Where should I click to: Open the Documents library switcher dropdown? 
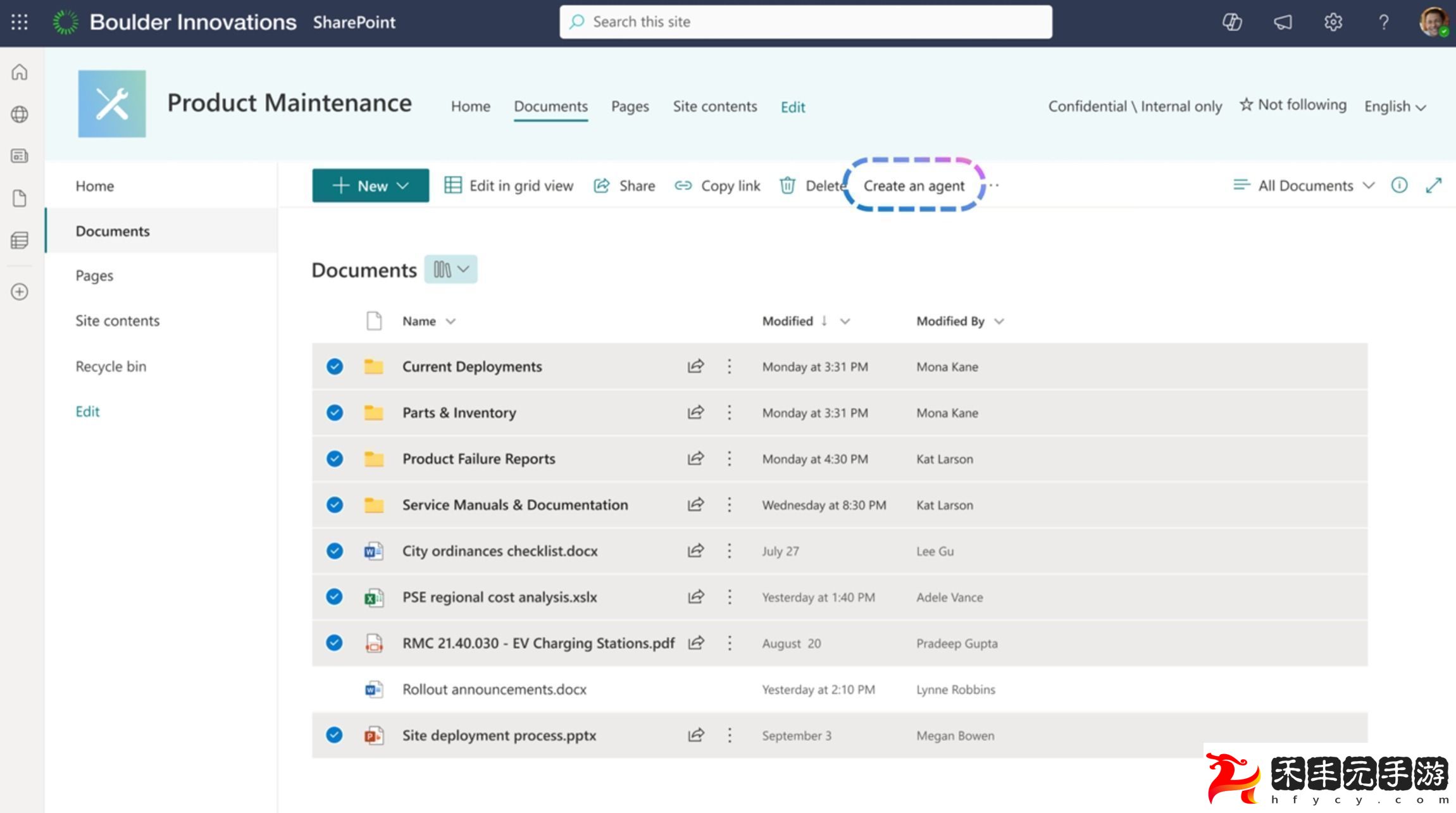click(451, 270)
